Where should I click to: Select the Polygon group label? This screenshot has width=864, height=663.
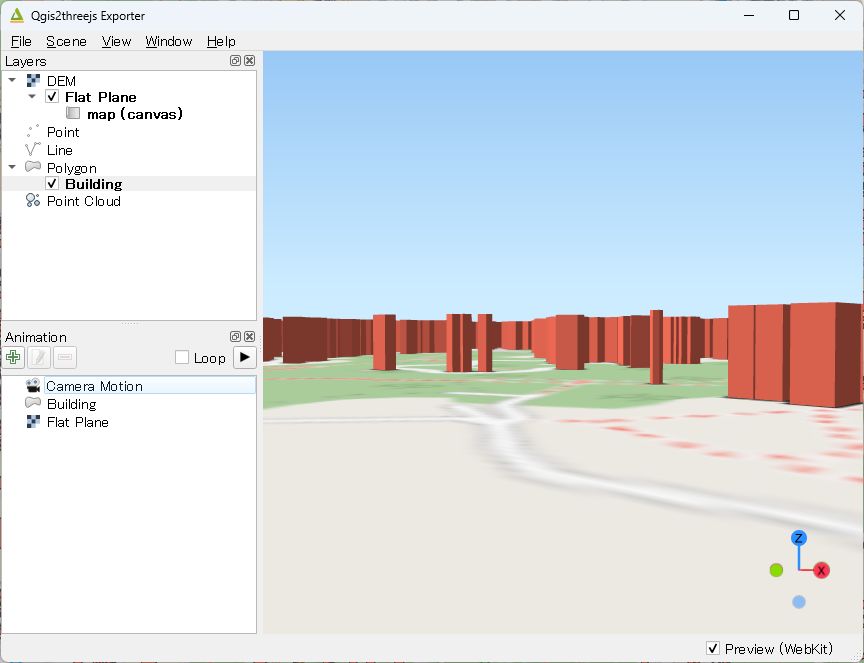[72, 168]
